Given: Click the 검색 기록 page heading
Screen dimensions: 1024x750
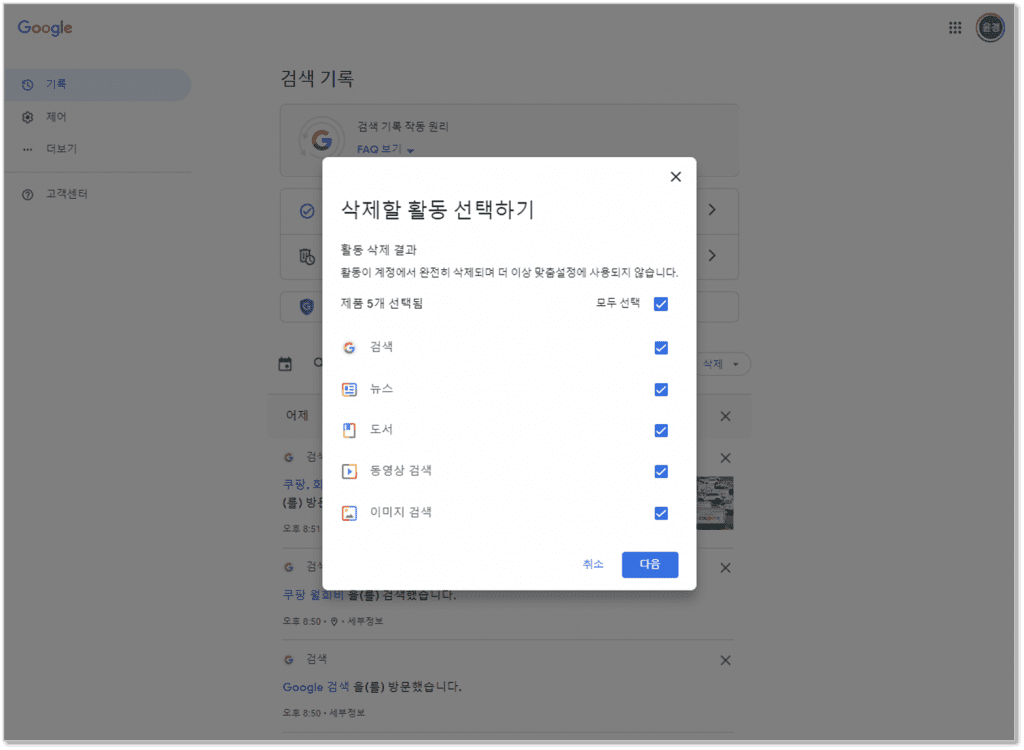Looking at the screenshot, I should 317,78.
